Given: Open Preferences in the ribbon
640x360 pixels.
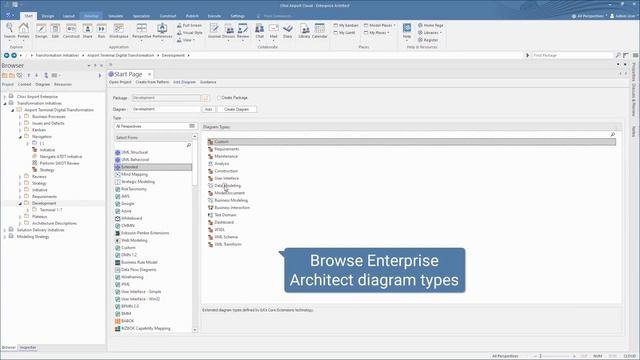Looking at the screenshot, I should [162, 31].
